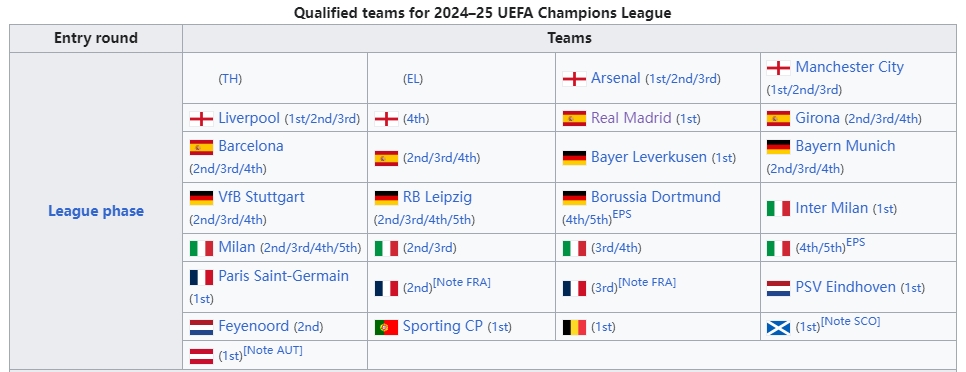Click the Note AUT footnote reference

(273, 350)
